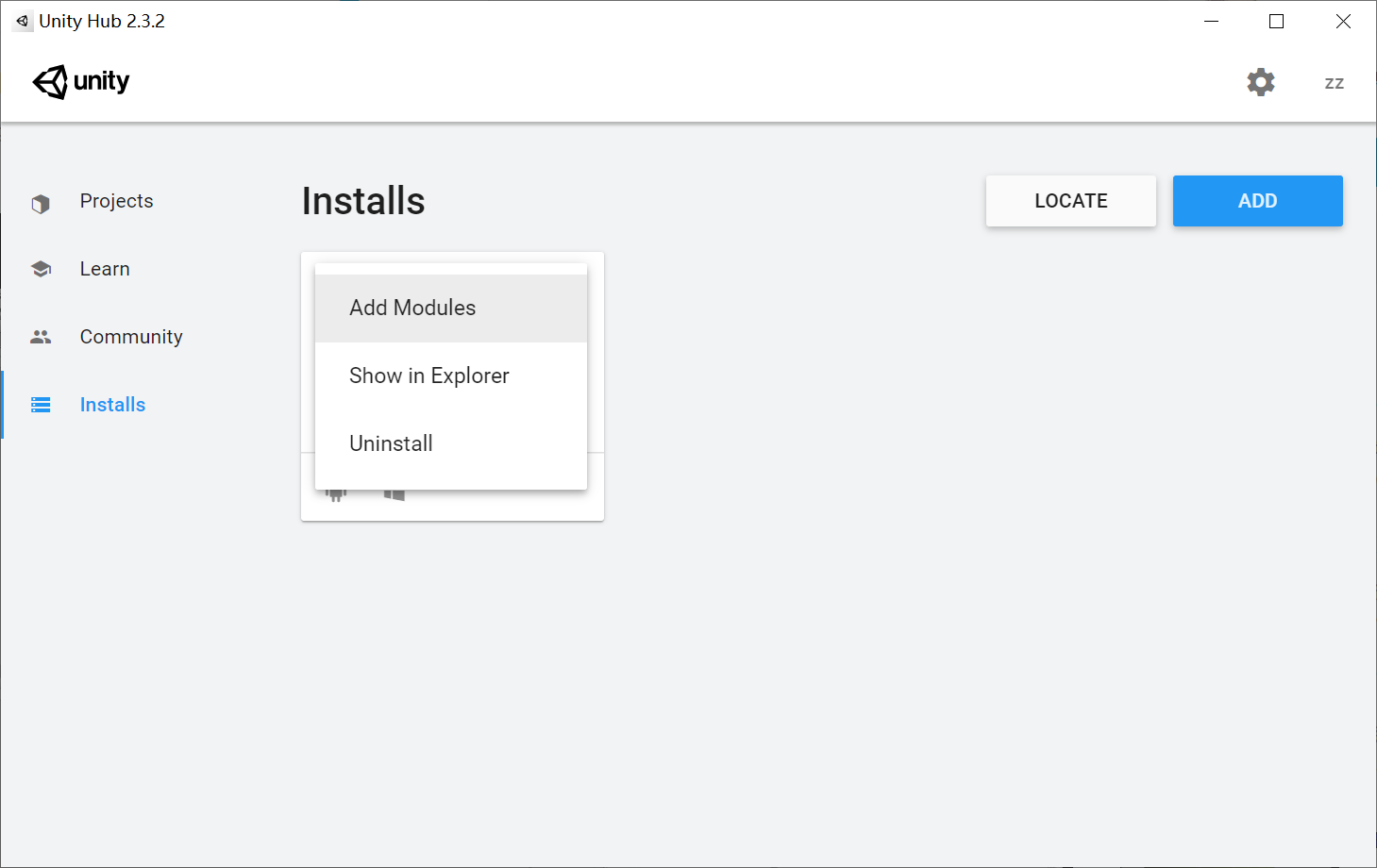Click the Android platform icon on install card
The height and width of the screenshot is (868, 1377).
[336, 492]
